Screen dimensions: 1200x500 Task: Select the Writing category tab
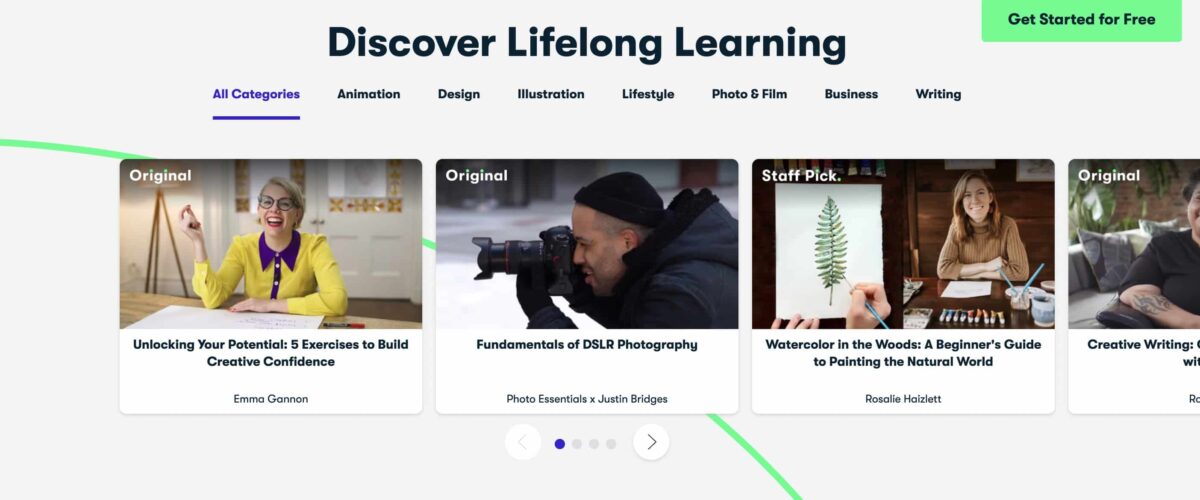coord(938,94)
